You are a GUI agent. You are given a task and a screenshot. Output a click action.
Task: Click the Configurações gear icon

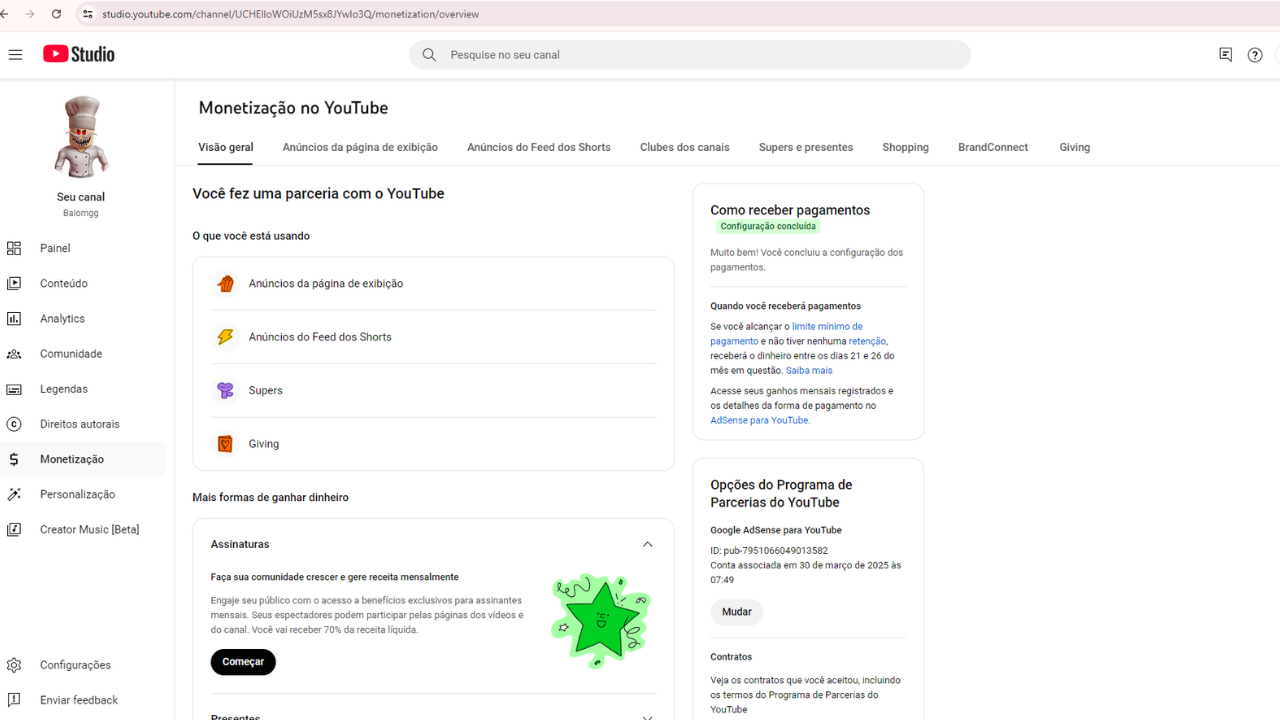14,665
